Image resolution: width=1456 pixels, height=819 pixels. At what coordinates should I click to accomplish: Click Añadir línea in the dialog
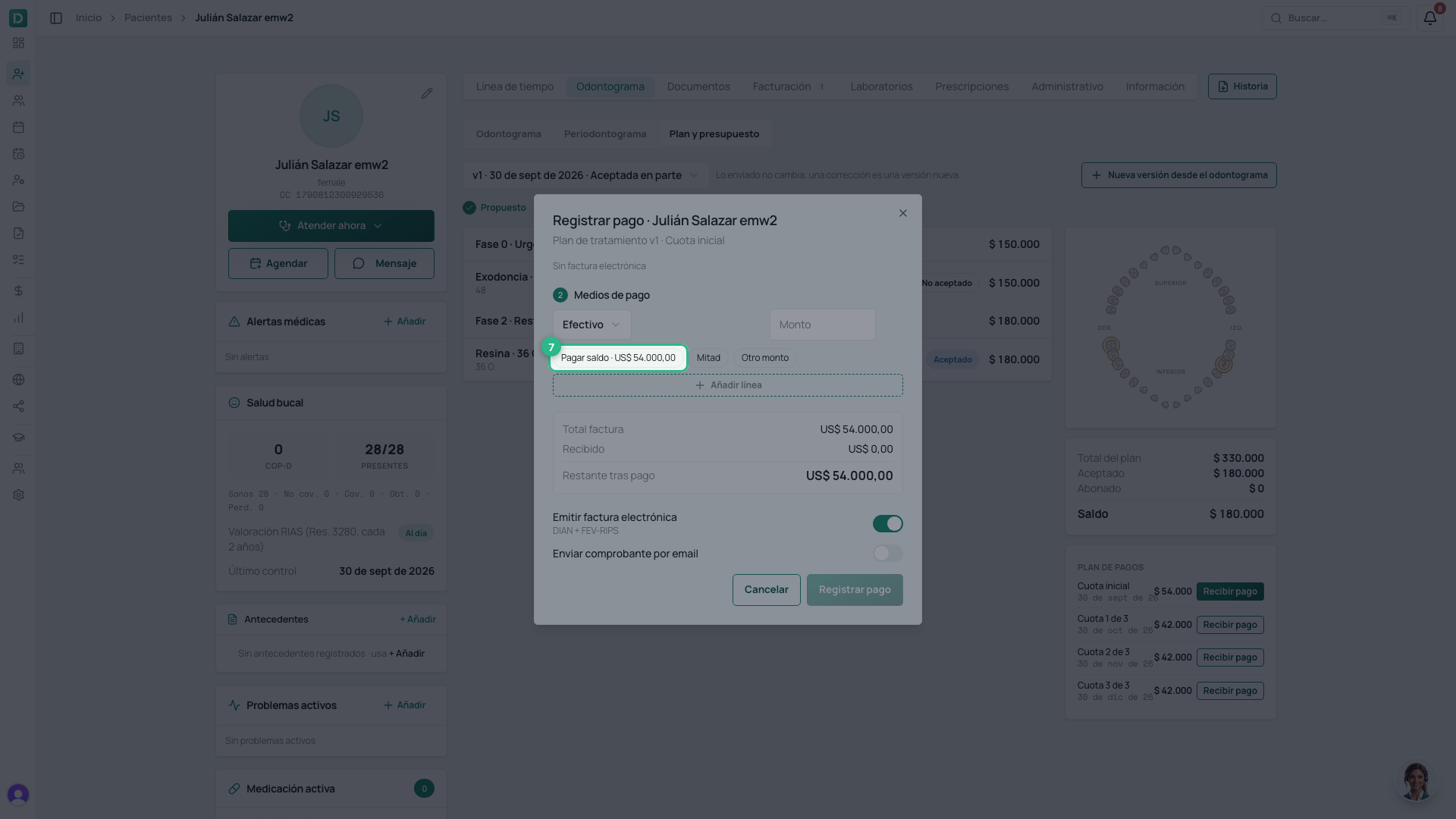[x=728, y=385]
